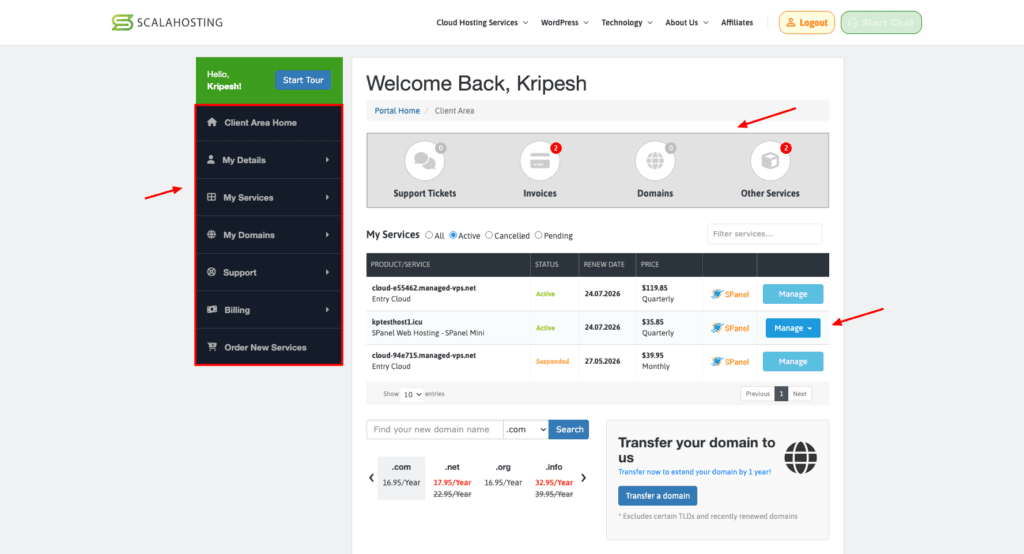Expand Cloud Hosting Services menu
The width and height of the screenshot is (1024, 554).
pyautogui.click(x=482, y=22)
